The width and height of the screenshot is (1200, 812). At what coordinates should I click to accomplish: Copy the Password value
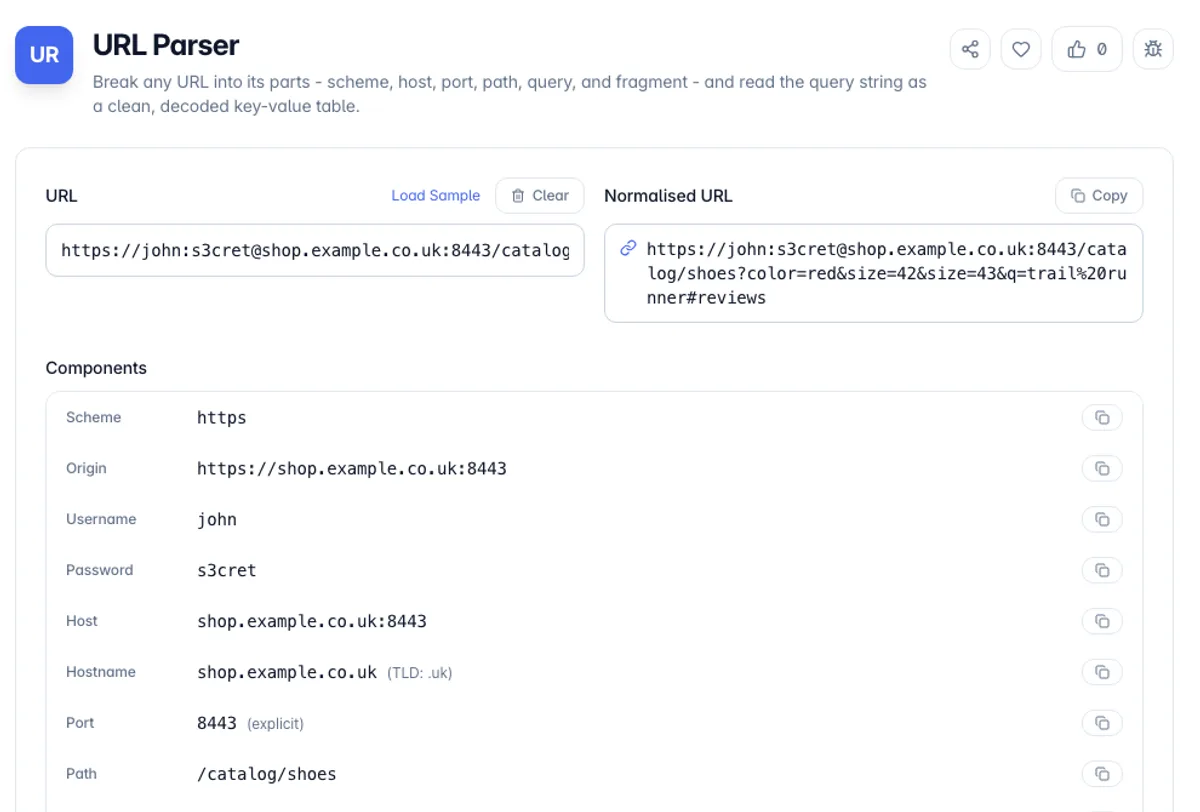pos(1102,570)
